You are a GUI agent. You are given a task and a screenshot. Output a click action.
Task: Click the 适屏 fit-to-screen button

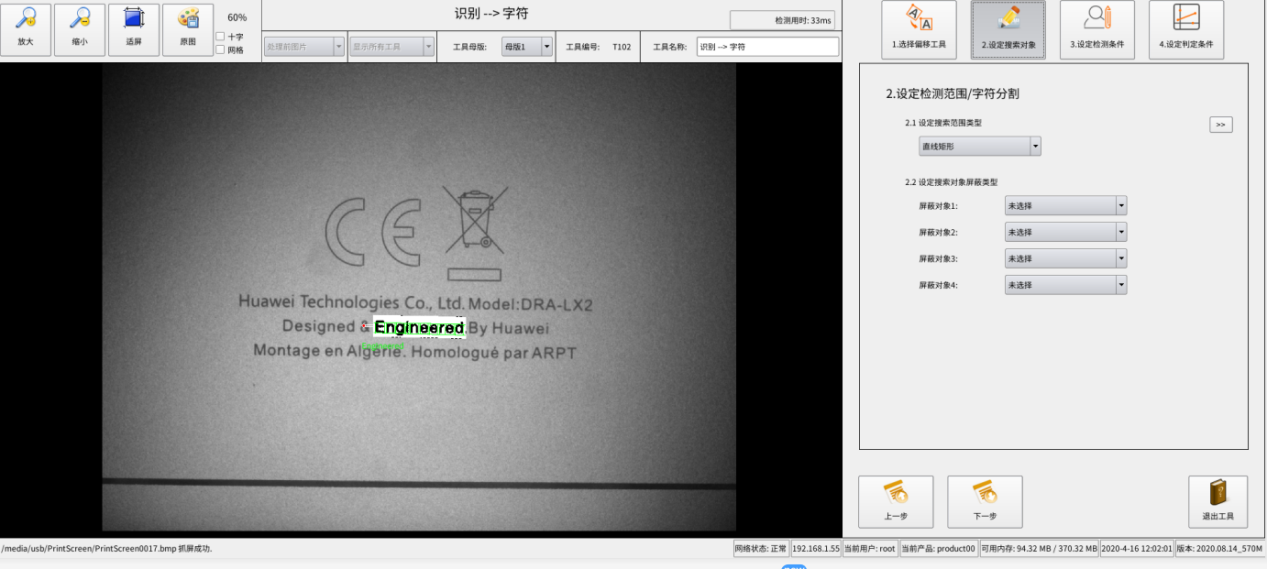(134, 29)
